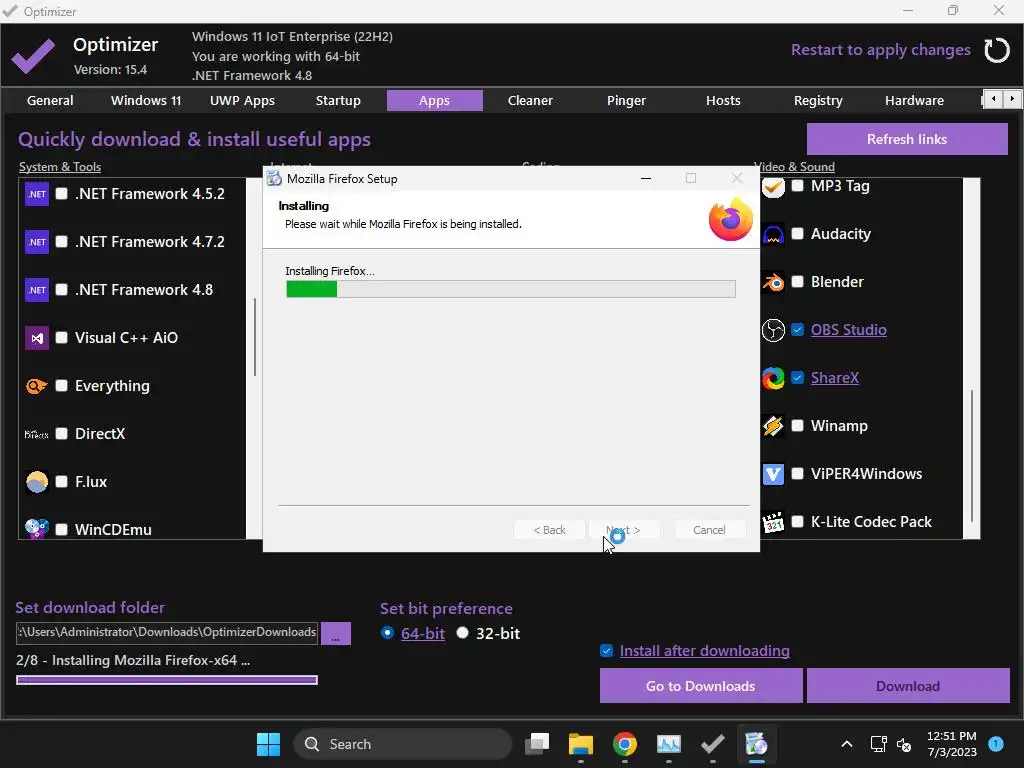Click the Firefox install green progress bar
Screen dimensions: 1024x768
click(x=511, y=289)
